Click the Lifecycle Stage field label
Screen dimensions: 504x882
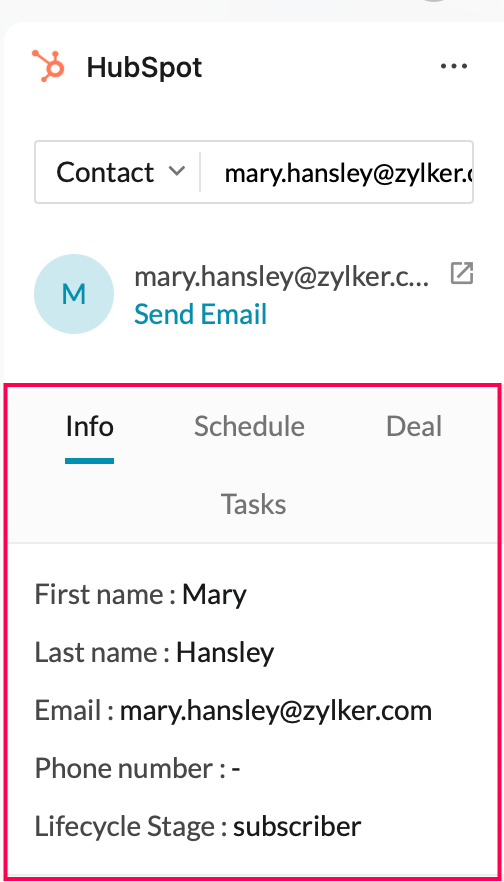pyautogui.click(x=124, y=827)
